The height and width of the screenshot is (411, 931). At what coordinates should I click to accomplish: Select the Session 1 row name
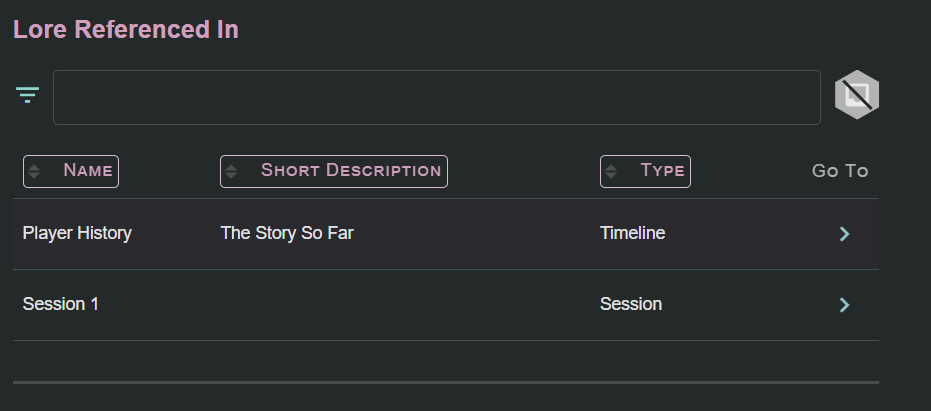(61, 304)
